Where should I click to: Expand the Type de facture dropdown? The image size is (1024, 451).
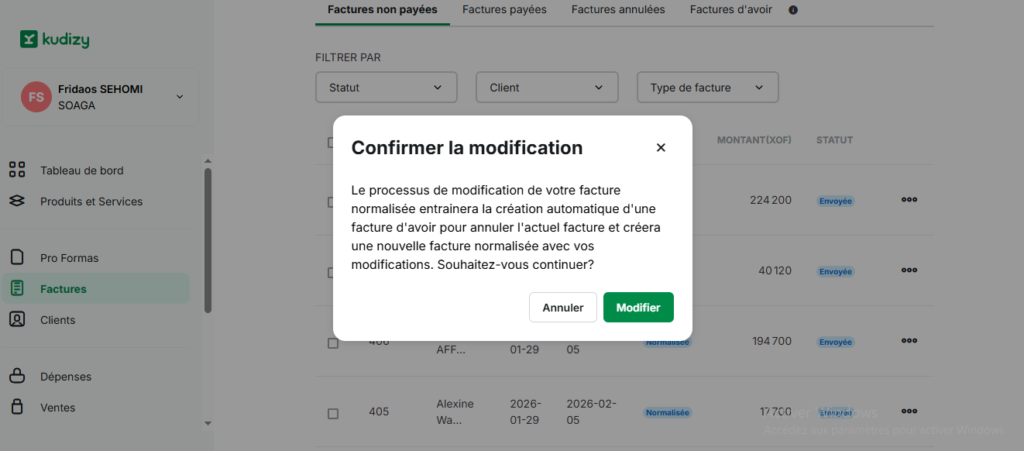pyautogui.click(x=707, y=88)
